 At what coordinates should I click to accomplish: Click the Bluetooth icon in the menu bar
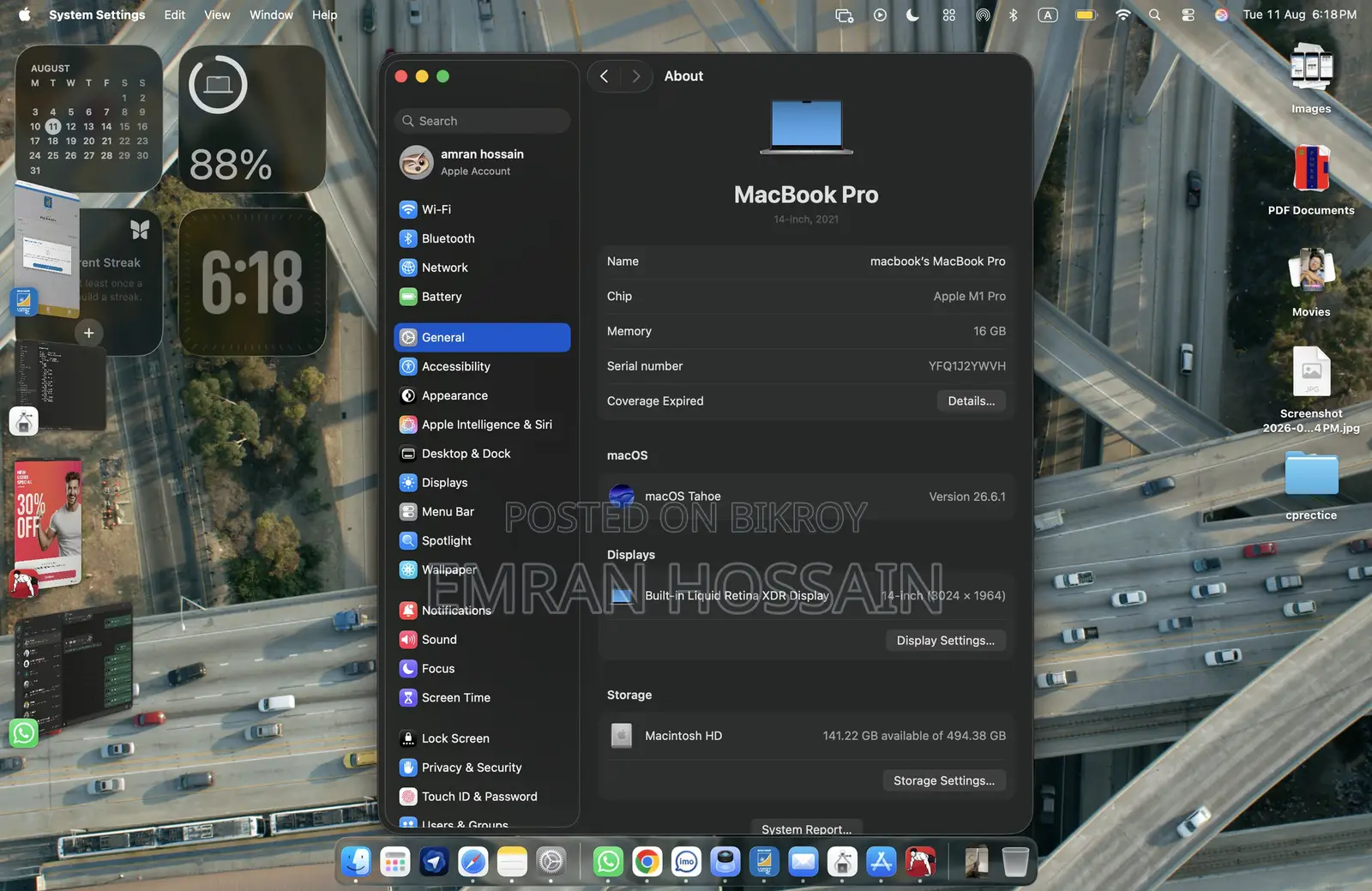1014,15
